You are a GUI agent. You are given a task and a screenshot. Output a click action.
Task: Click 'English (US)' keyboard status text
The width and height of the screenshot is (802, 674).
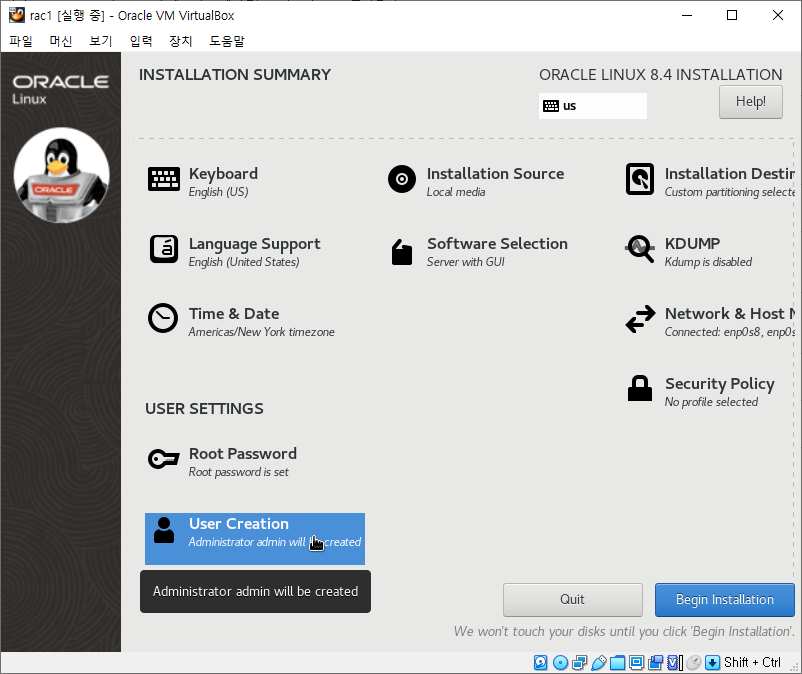coord(218,192)
